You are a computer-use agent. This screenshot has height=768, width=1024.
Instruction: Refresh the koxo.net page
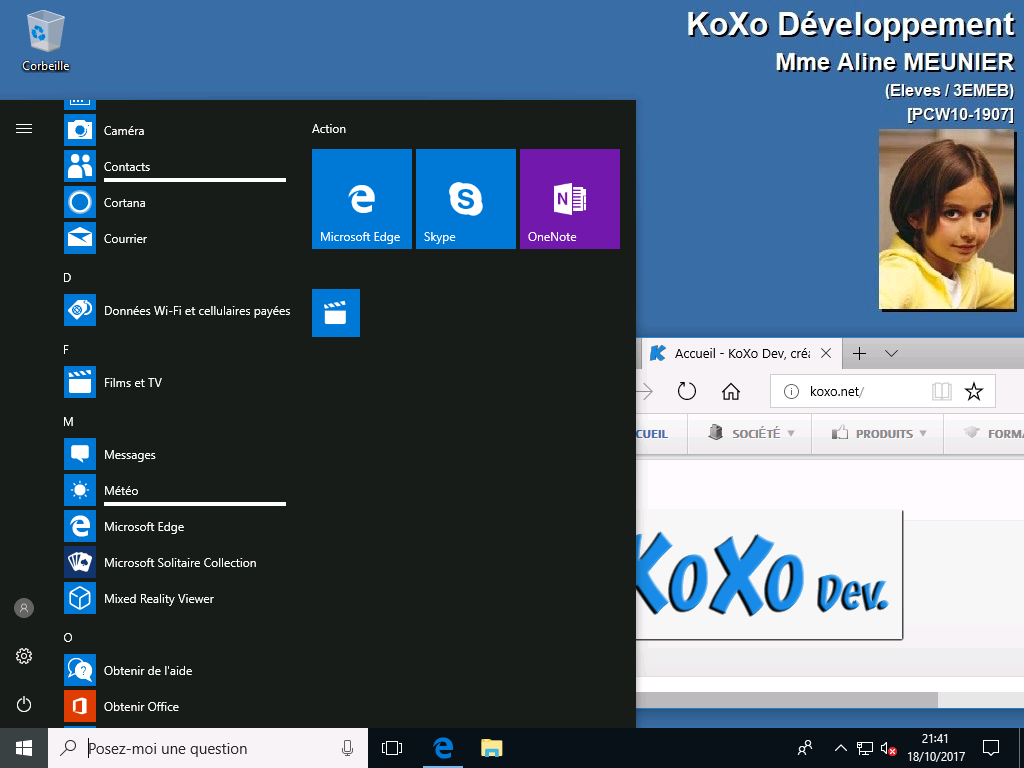click(x=686, y=391)
